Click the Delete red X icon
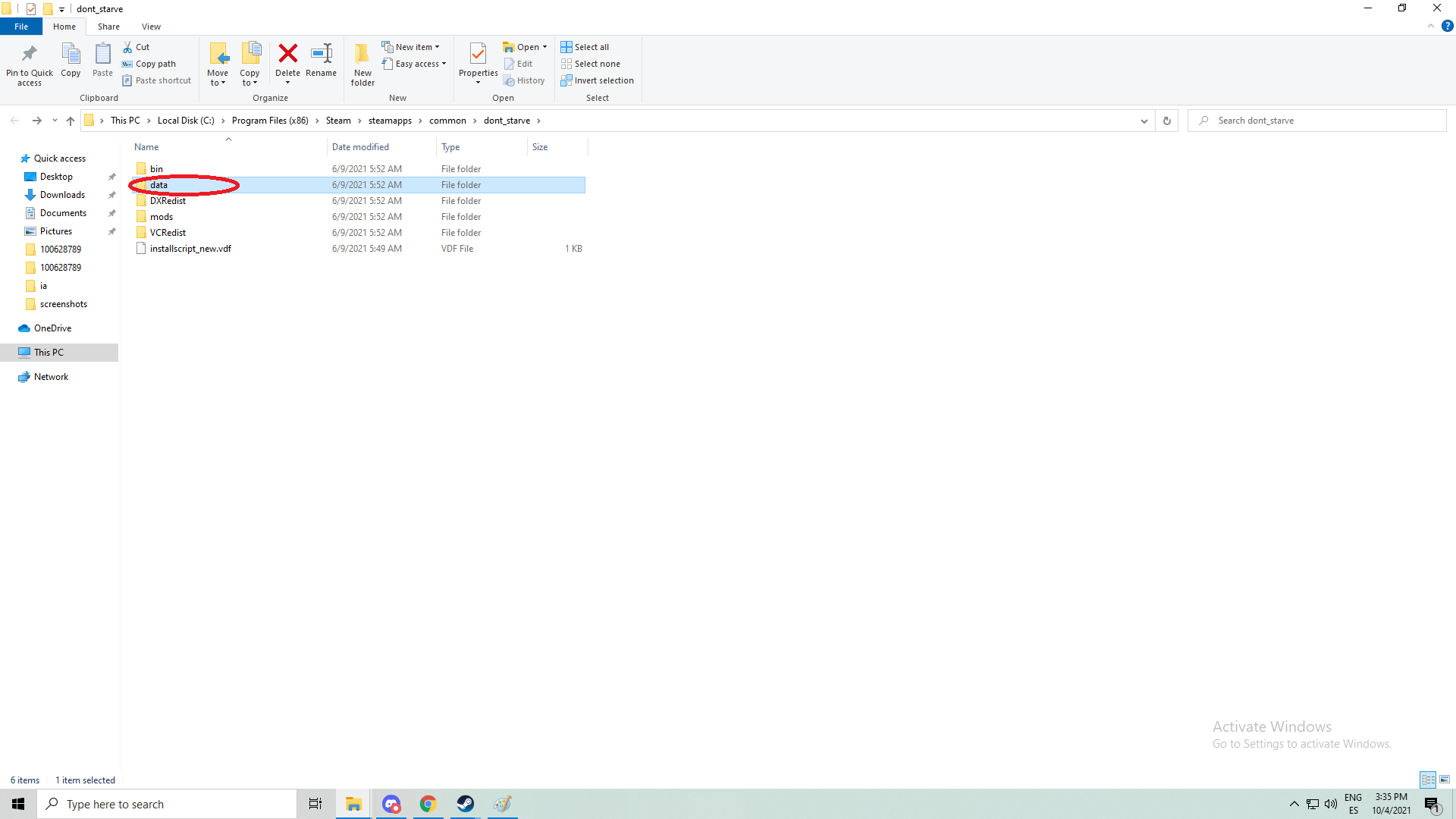The width and height of the screenshot is (1456, 819). tap(287, 54)
